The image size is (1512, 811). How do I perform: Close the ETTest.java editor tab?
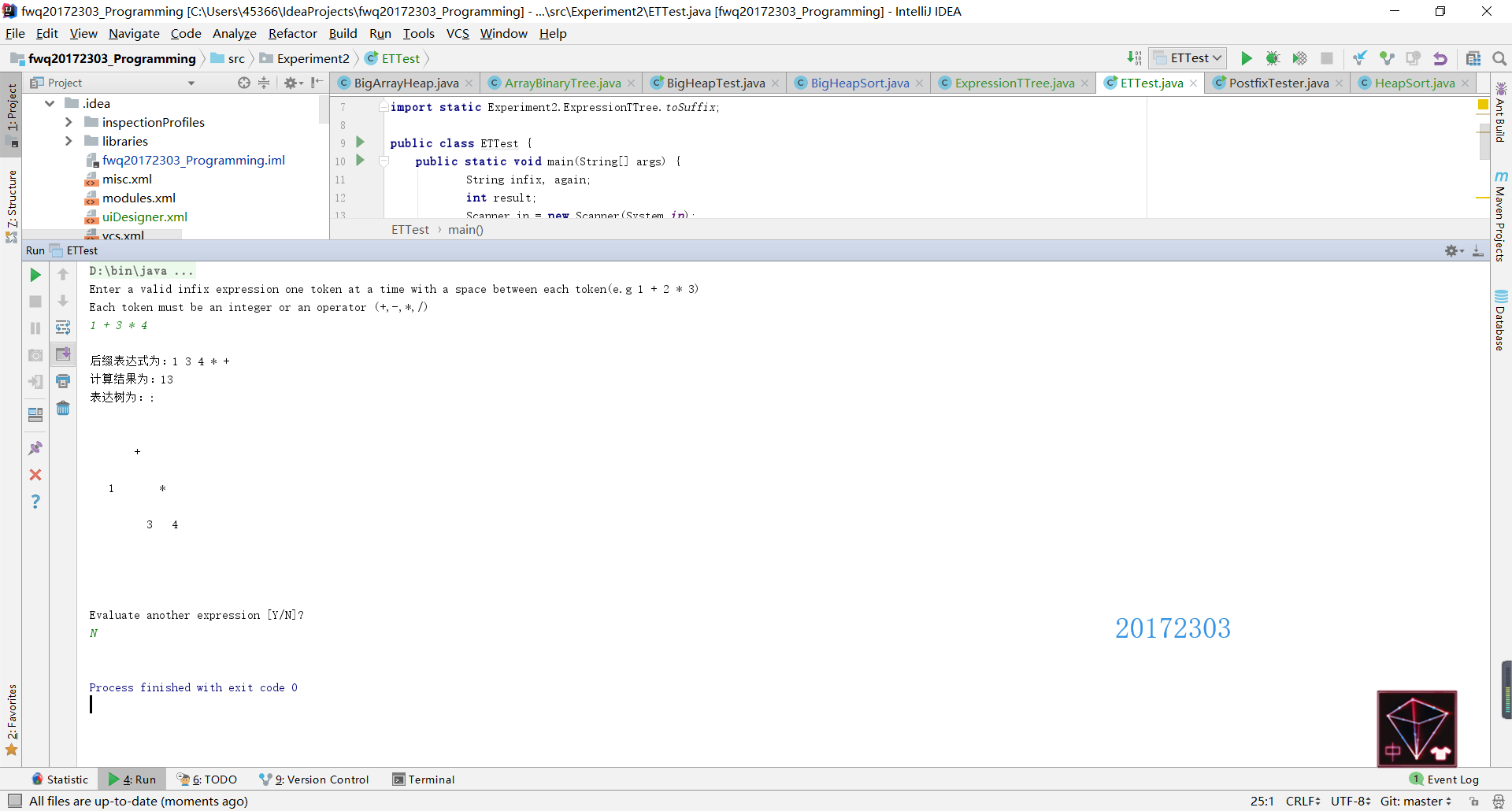(1194, 83)
